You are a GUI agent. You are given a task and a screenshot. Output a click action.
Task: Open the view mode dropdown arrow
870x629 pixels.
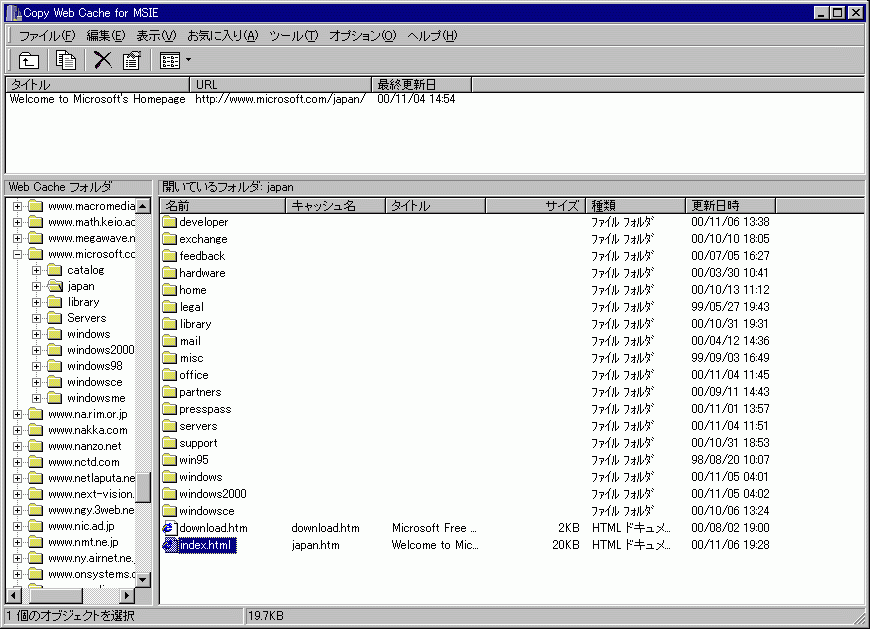click(189, 60)
